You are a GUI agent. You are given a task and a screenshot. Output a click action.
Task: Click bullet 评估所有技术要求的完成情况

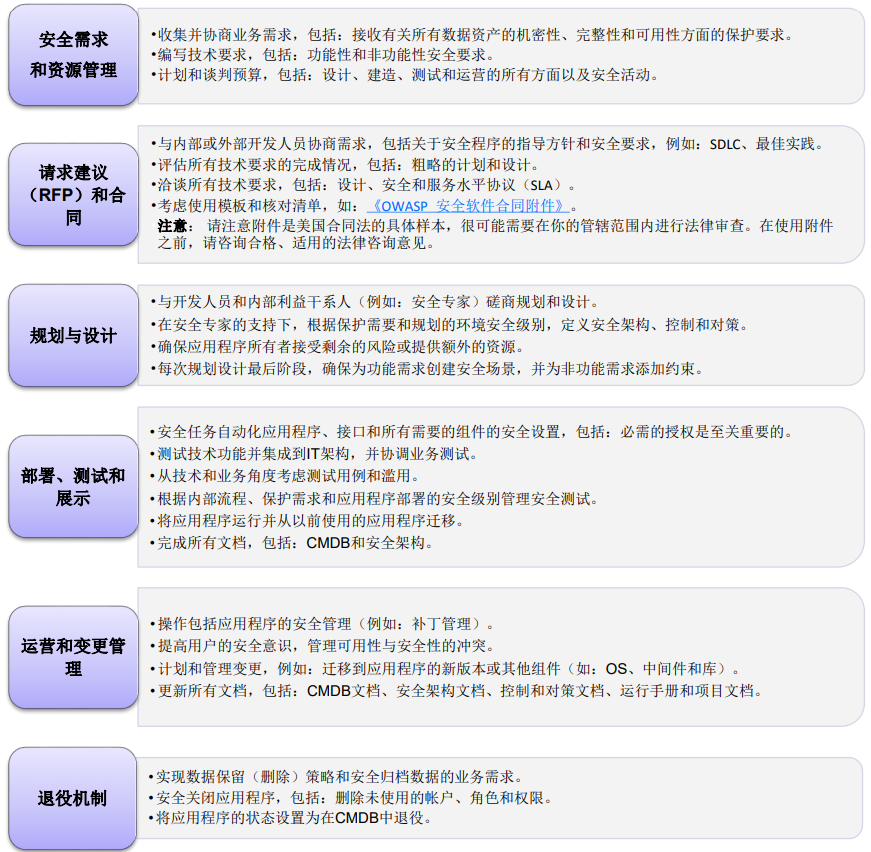(346, 165)
